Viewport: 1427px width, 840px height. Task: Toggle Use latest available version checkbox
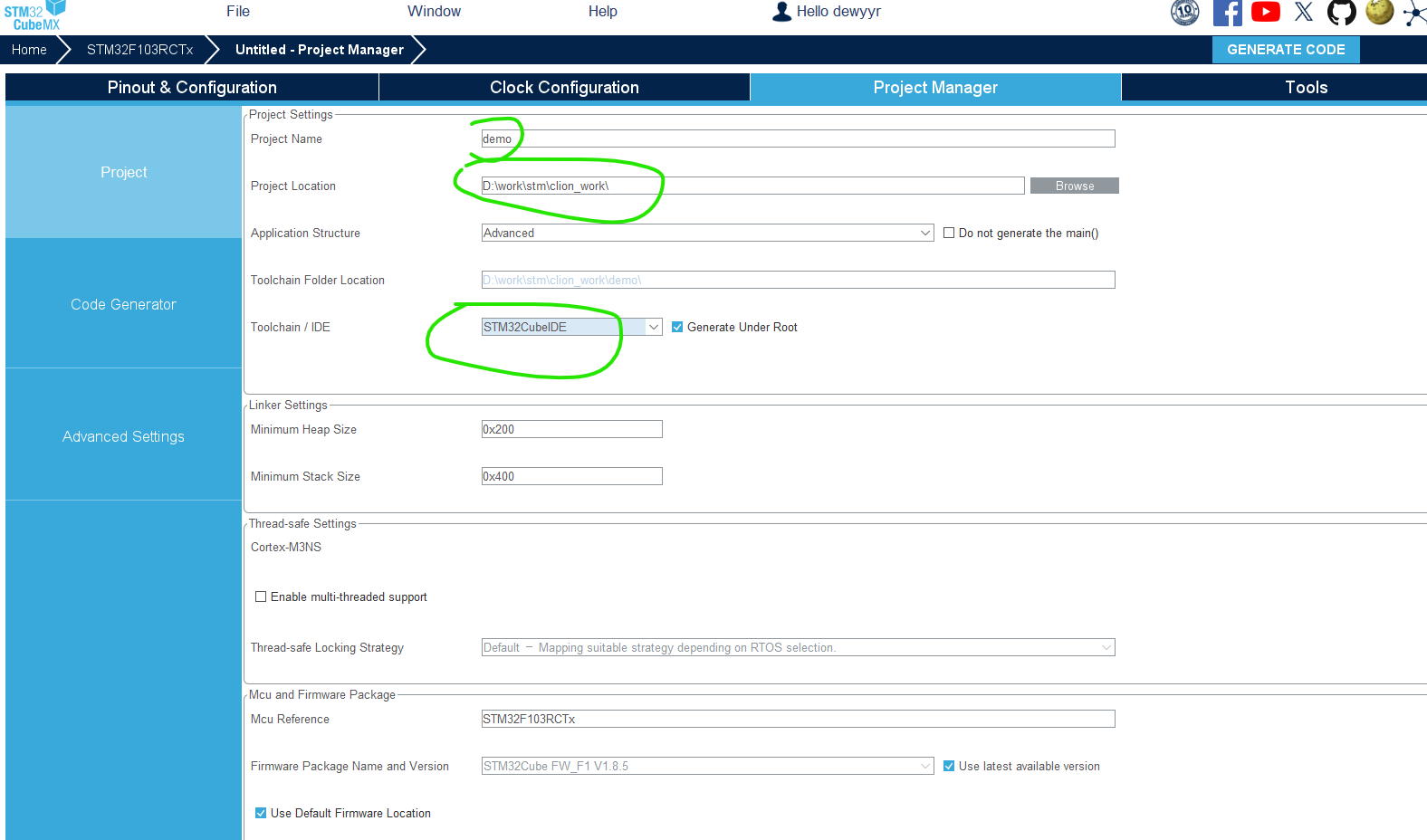(x=949, y=766)
